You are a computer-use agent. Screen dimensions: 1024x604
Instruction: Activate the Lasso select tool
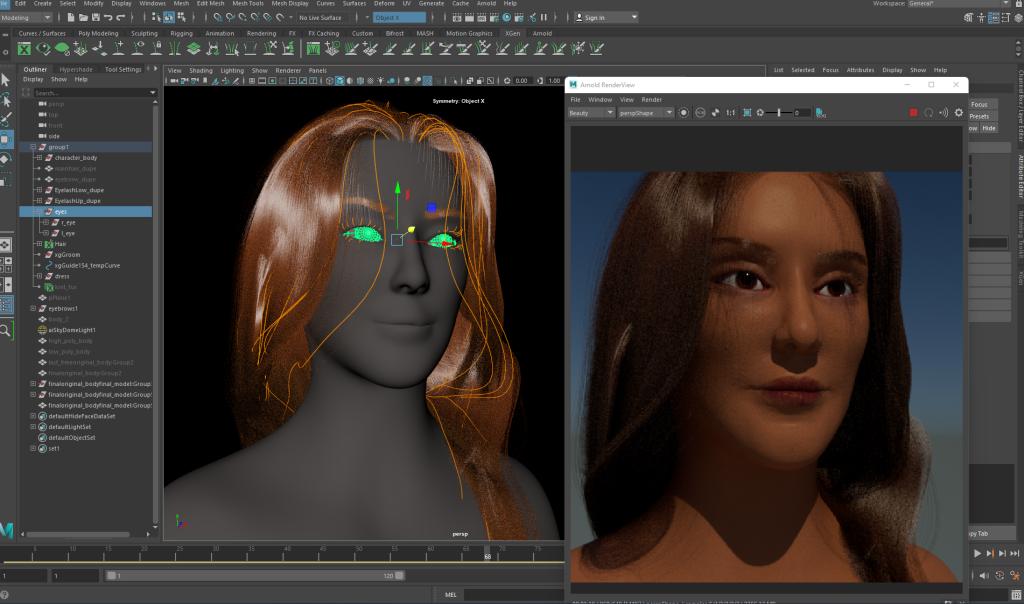(6, 100)
